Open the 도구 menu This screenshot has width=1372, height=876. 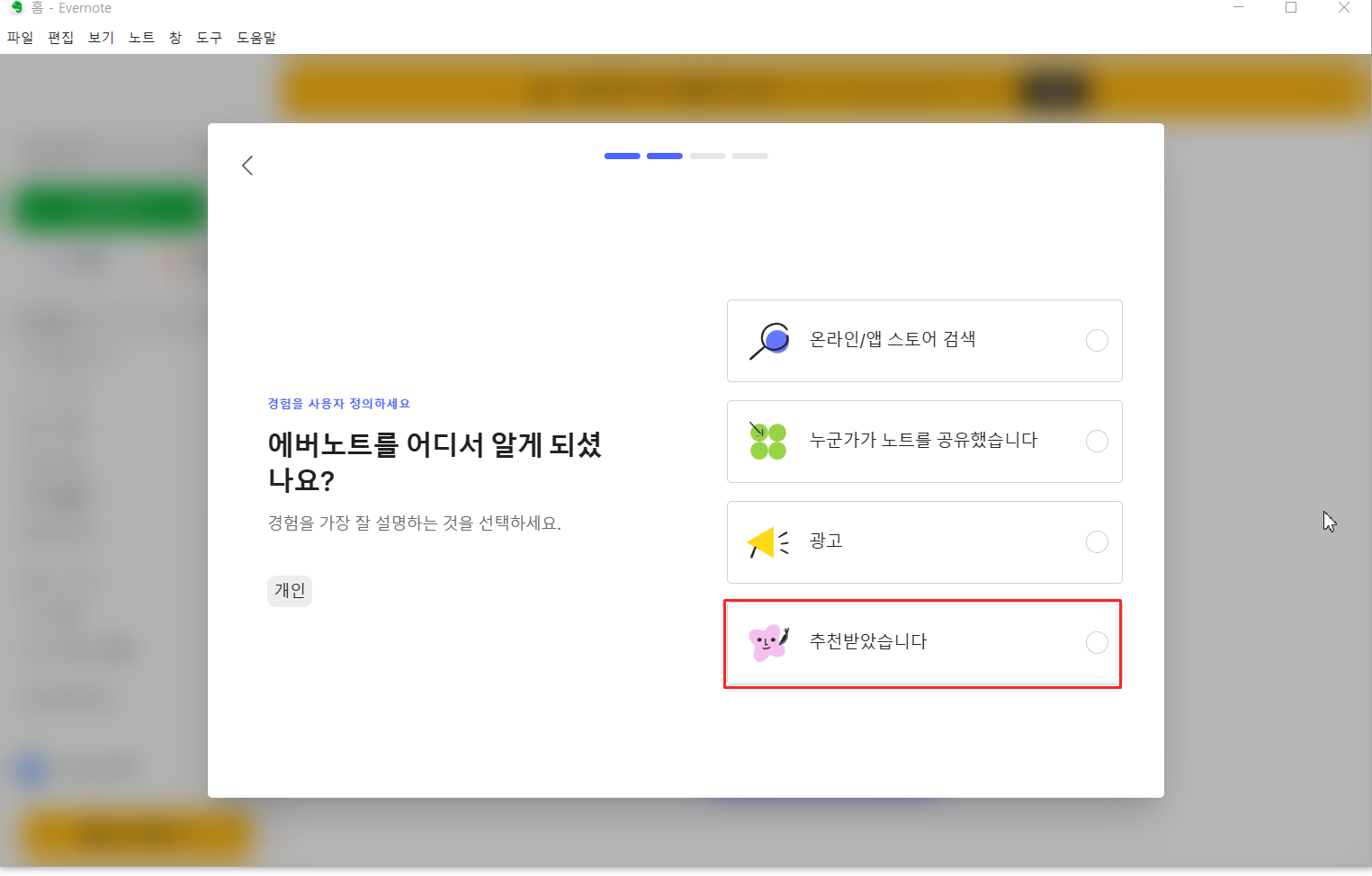click(210, 38)
